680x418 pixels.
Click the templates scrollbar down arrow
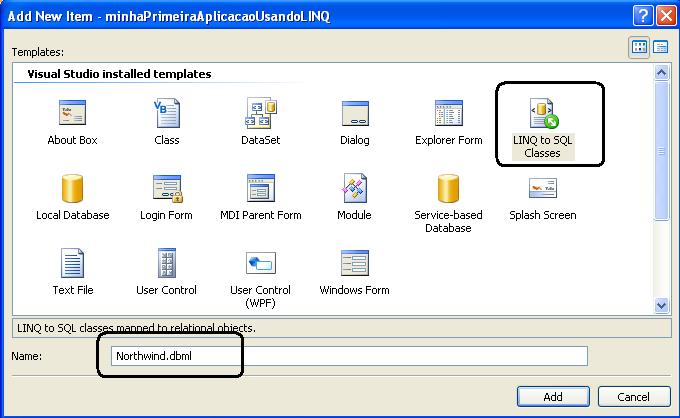point(661,305)
